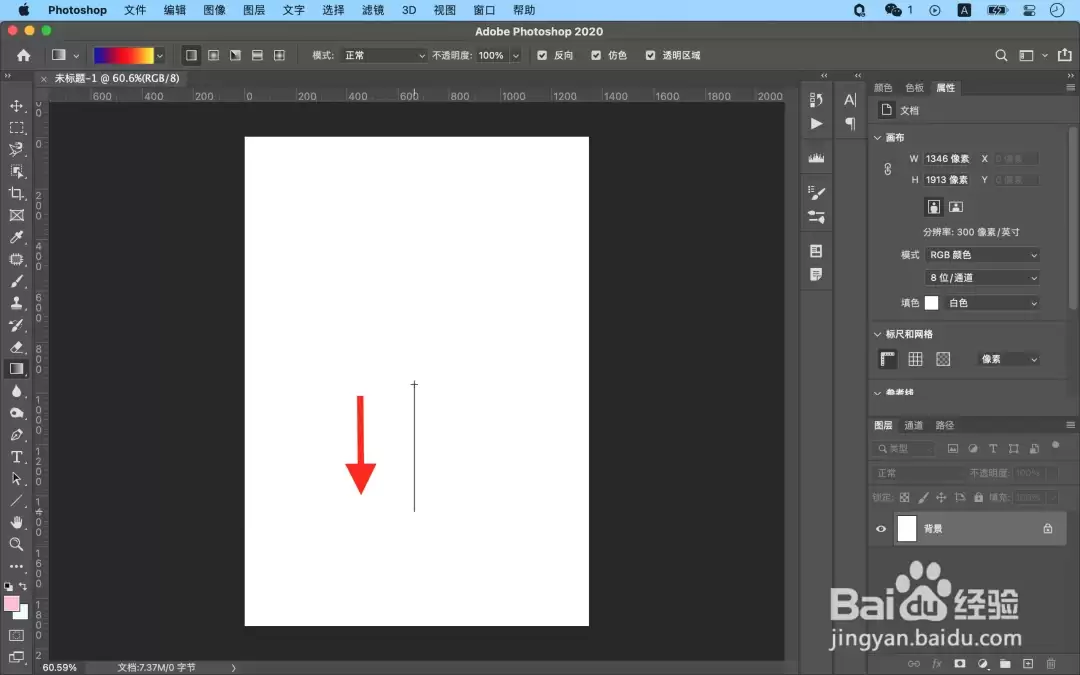The height and width of the screenshot is (675, 1080).
Task: Select the Rectangular Marquee tool
Action: [17, 128]
